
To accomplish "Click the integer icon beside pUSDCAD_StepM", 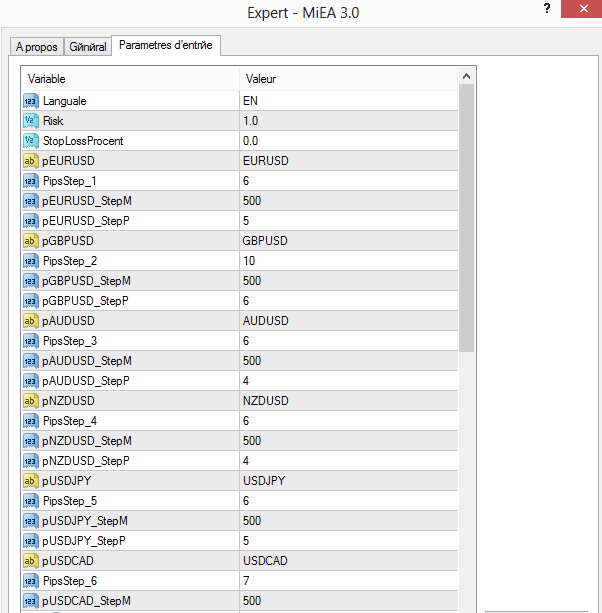I will point(30,601).
